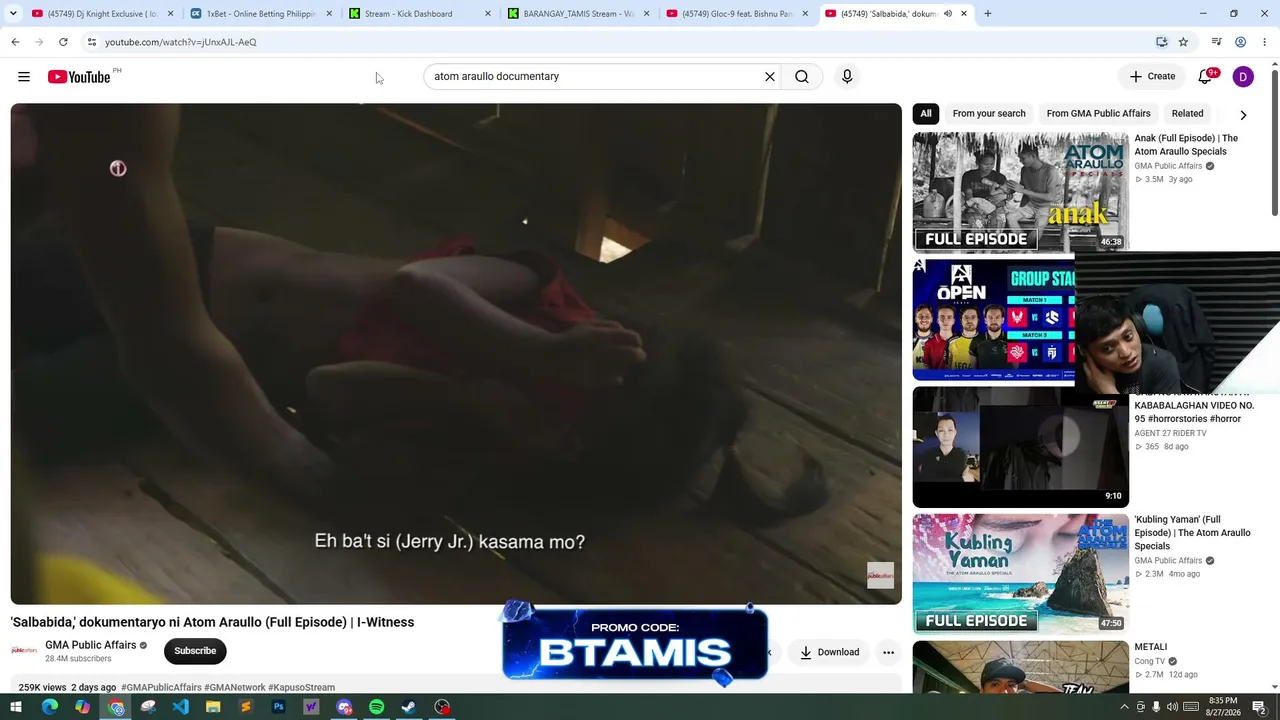
Task: Open the Anak (Full Episode) video title
Action: pyautogui.click(x=1186, y=145)
